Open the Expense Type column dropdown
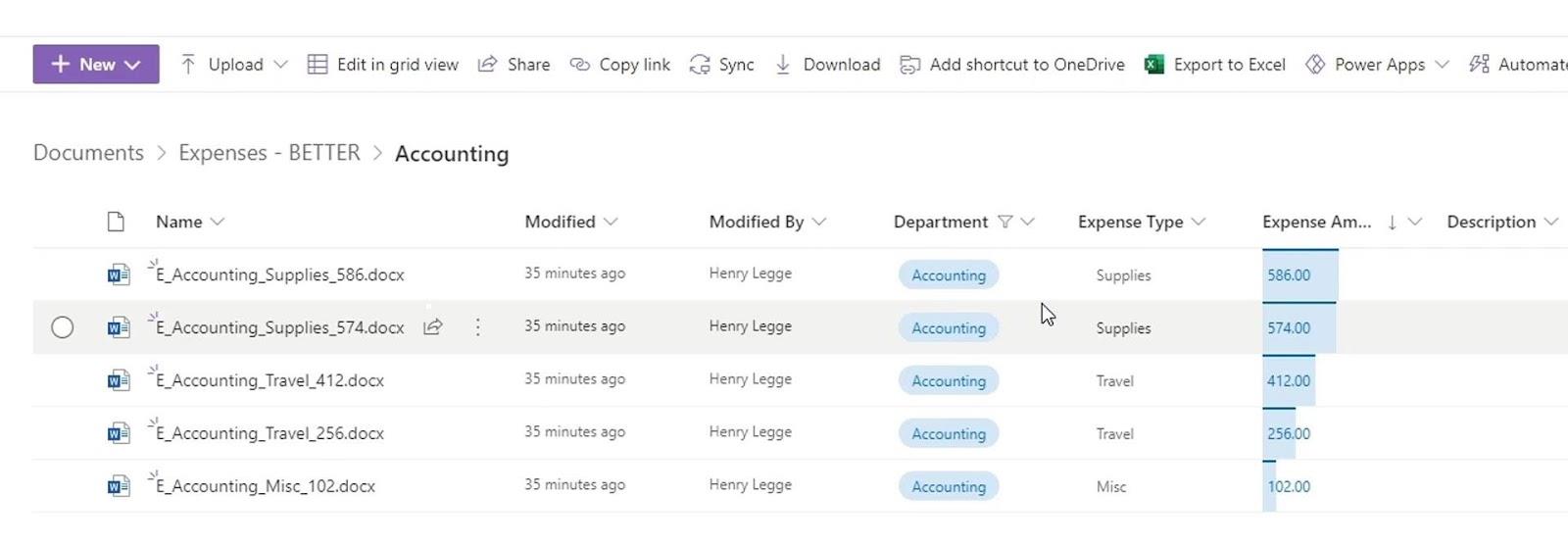1568x547 pixels. click(1199, 223)
